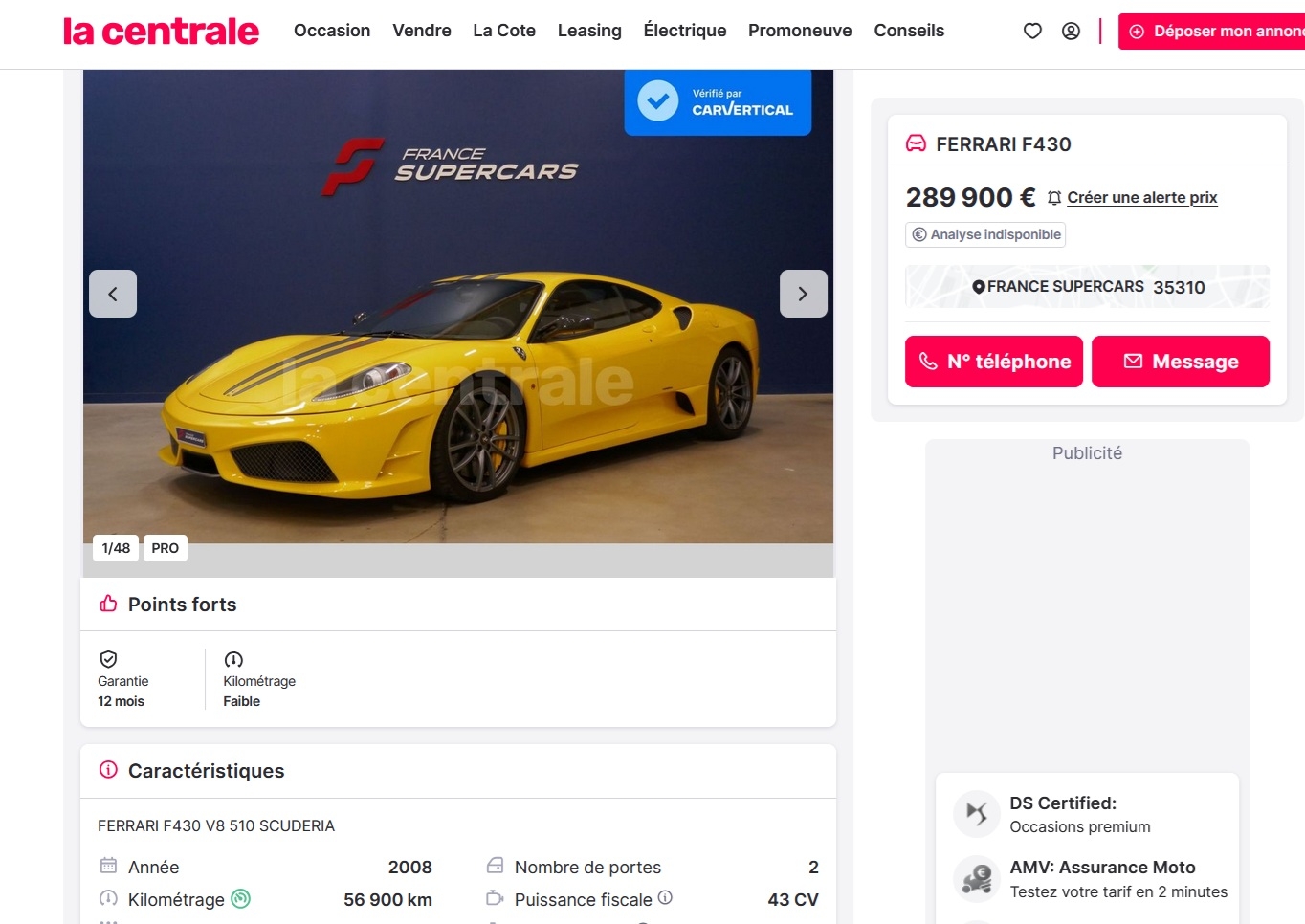Click Déposer mon annonce button
The image size is (1305, 924).
1215,32
